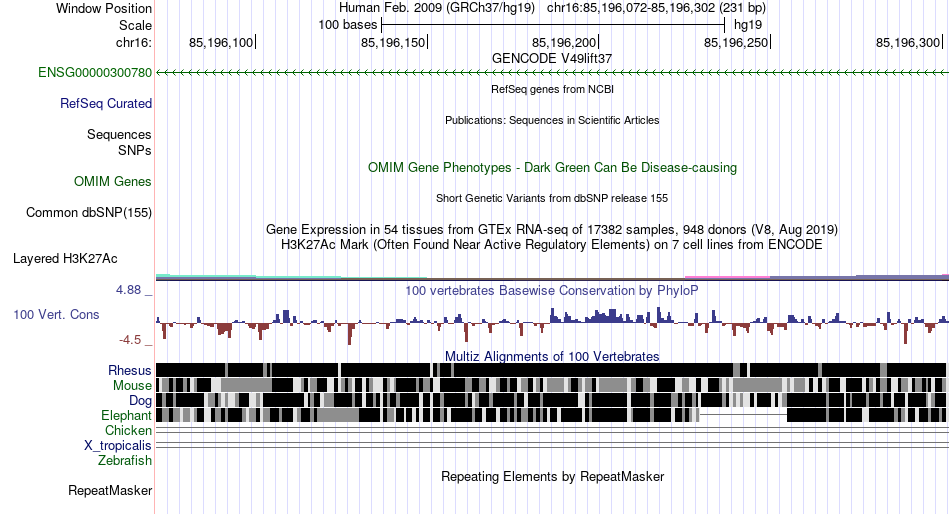Click the green ENSG00000300780 intron arrow line

[x=552, y=73]
